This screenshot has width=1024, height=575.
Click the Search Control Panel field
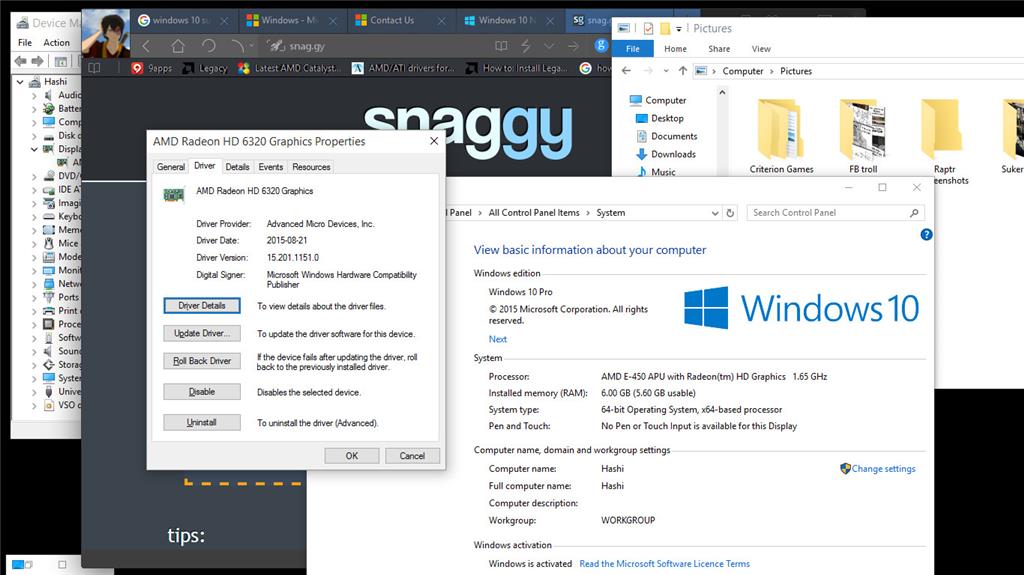pos(835,213)
